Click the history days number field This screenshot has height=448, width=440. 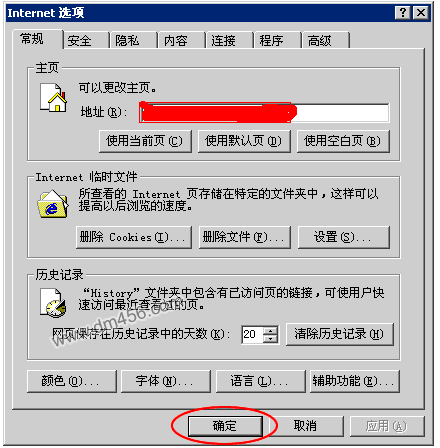[x=252, y=334]
